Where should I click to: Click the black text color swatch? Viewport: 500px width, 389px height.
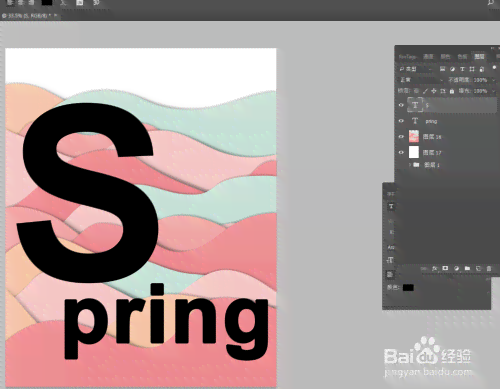click(408, 287)
